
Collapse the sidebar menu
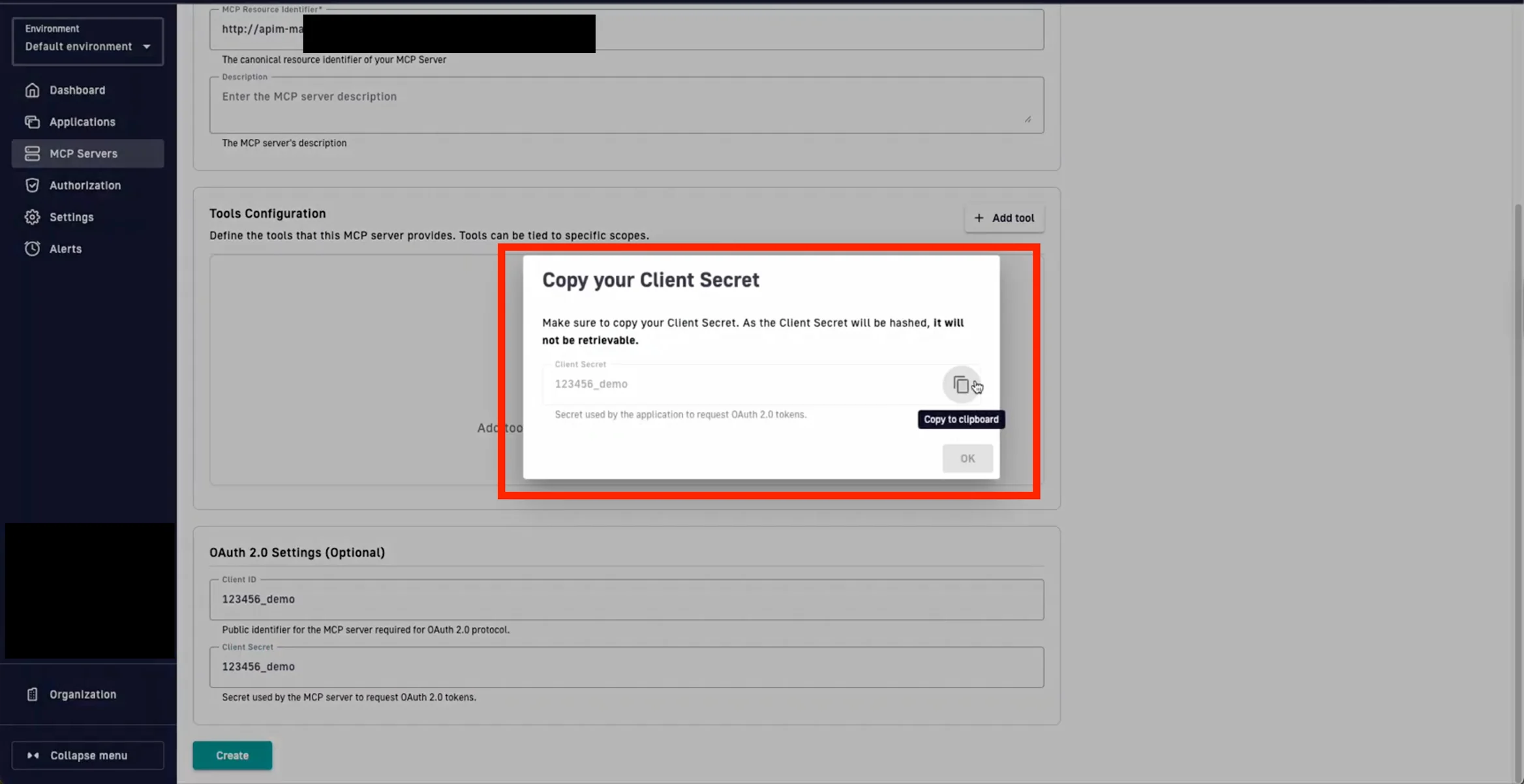87,755
